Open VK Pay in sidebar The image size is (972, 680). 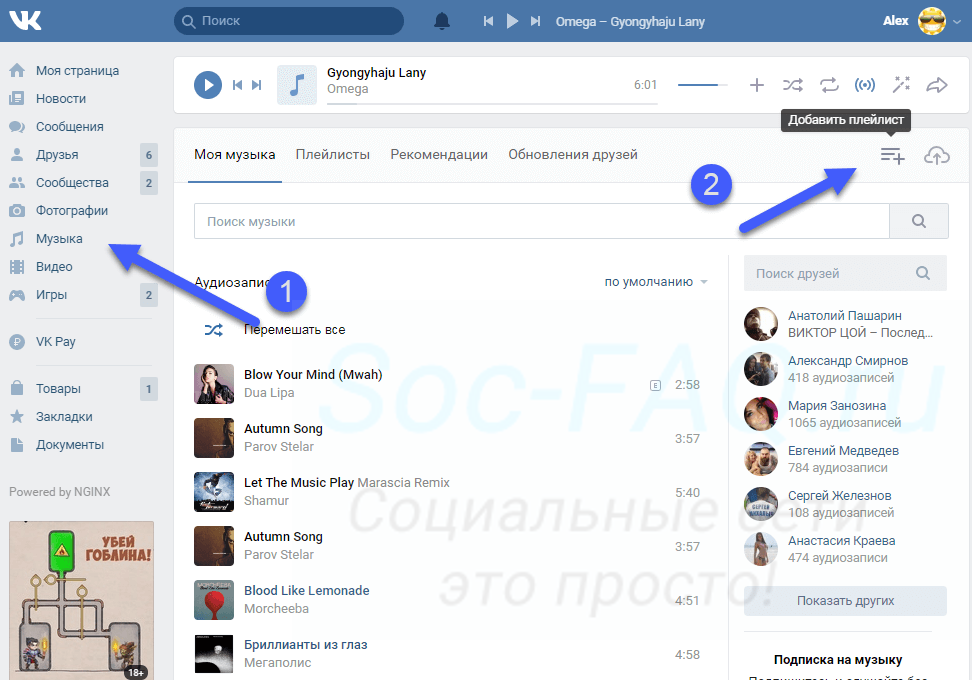coord(55,342)
